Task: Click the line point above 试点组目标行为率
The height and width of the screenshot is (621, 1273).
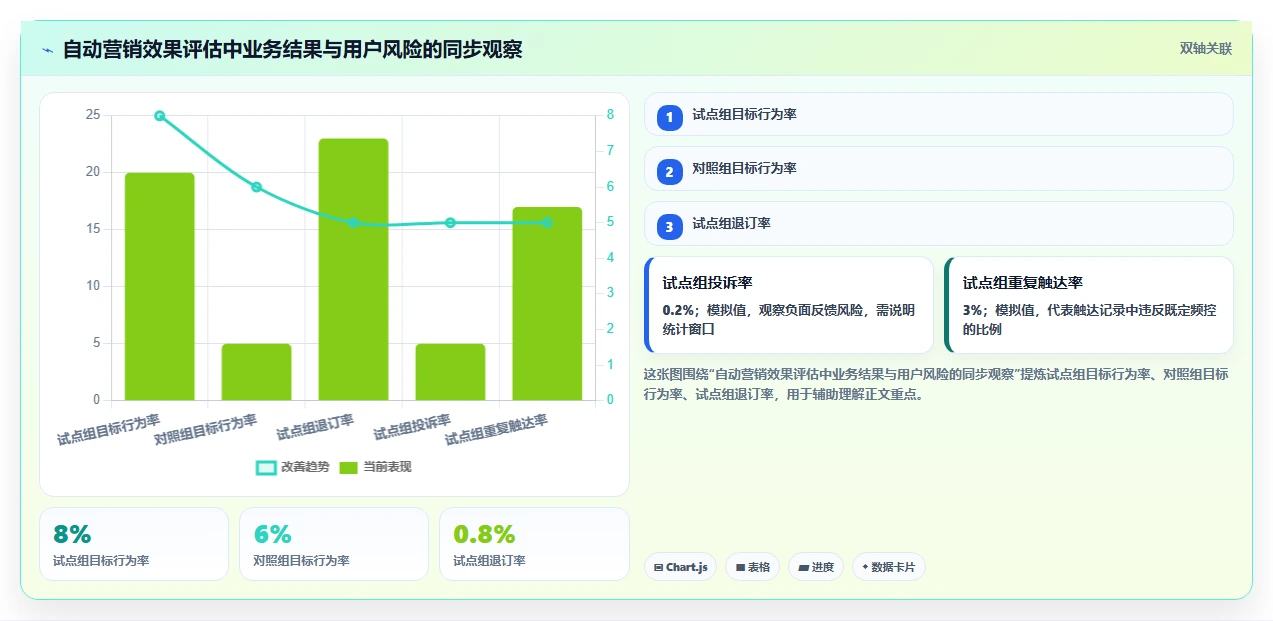Action: click(160, 116)
